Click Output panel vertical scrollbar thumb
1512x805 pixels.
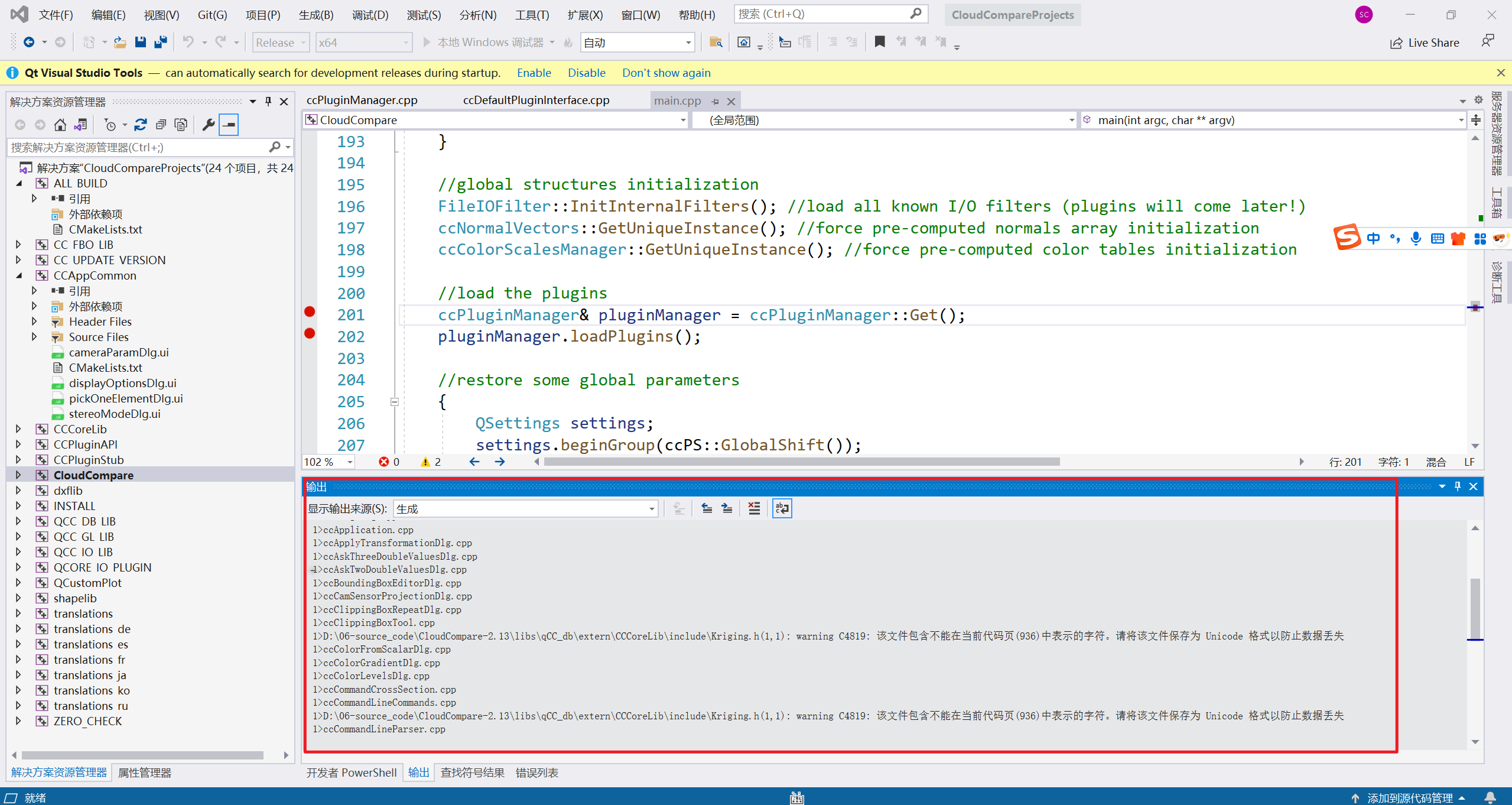pos(1475,608)
